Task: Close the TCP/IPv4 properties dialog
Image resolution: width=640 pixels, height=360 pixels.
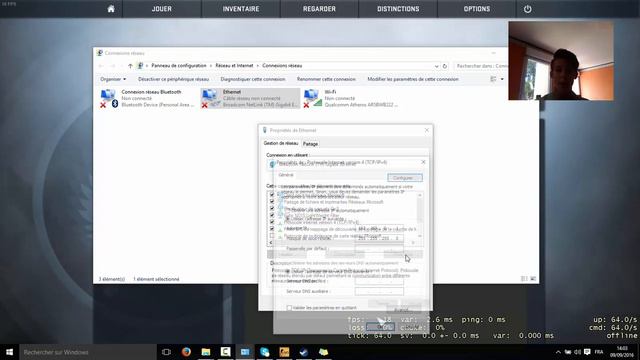Action: click(423, 162)
